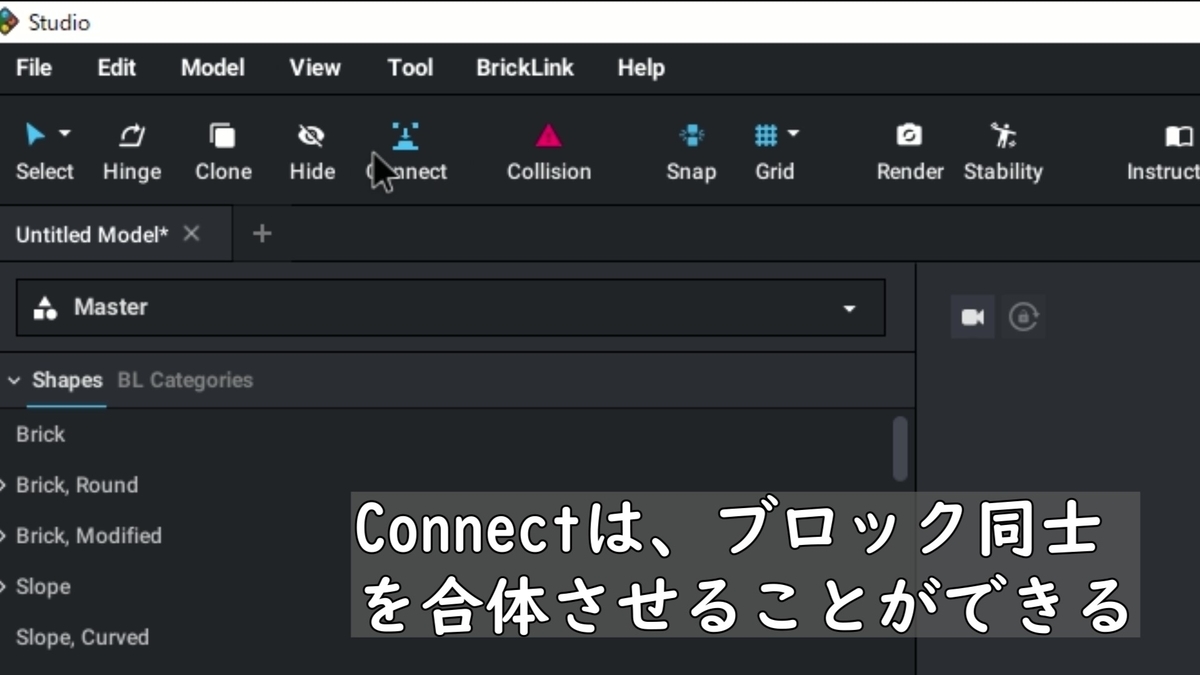
Task: Click the Studio app logo icon
Action: pyautogui.click(x=8, y=21)
